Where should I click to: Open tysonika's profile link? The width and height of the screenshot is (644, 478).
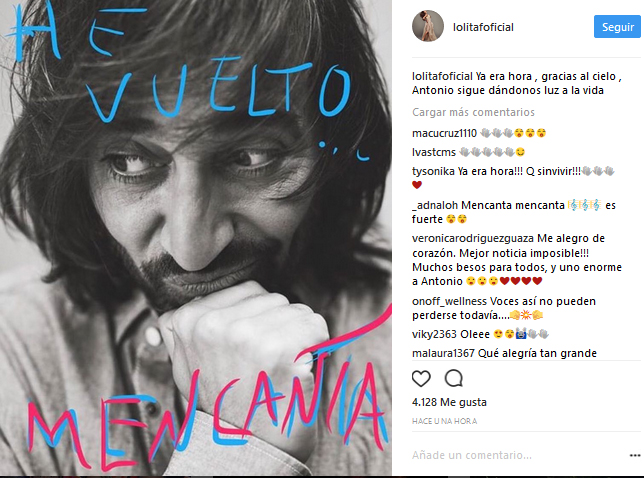(x=433, y=171)
